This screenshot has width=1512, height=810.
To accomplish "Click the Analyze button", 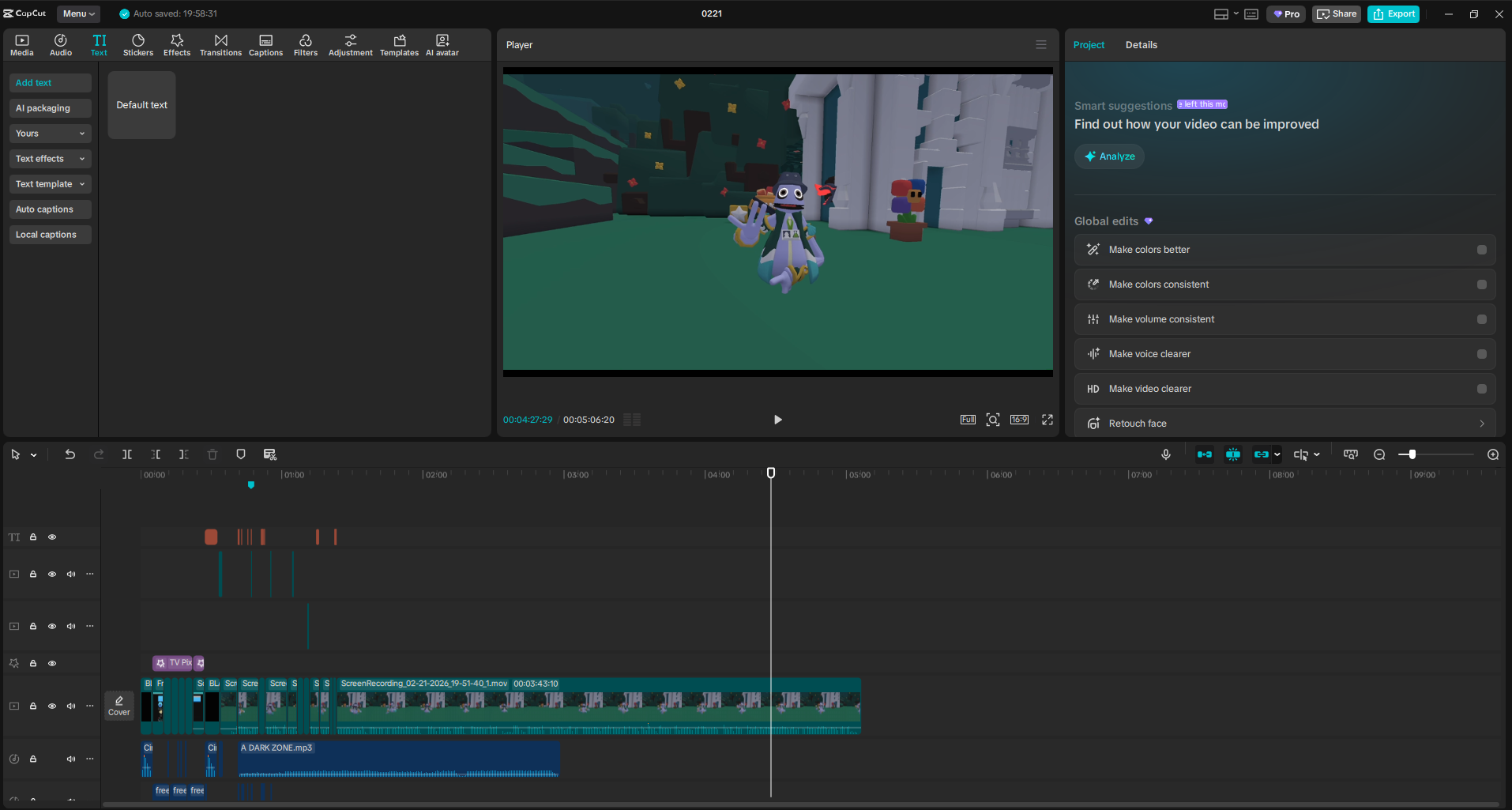I will pyautogui.click(x=1110, y=156).
